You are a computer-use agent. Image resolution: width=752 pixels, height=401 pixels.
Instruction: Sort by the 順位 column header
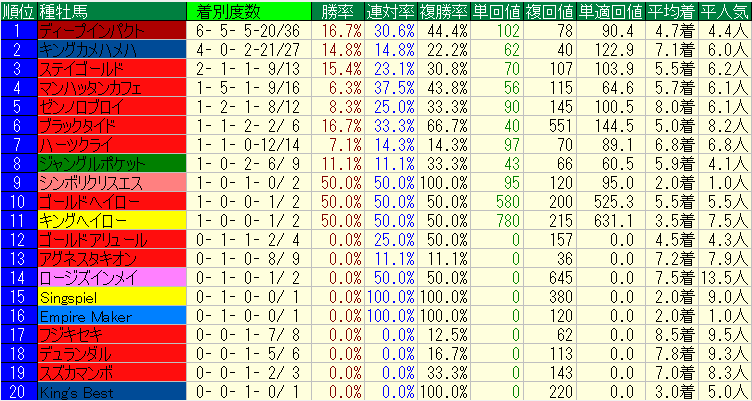[x=18, y=11]
